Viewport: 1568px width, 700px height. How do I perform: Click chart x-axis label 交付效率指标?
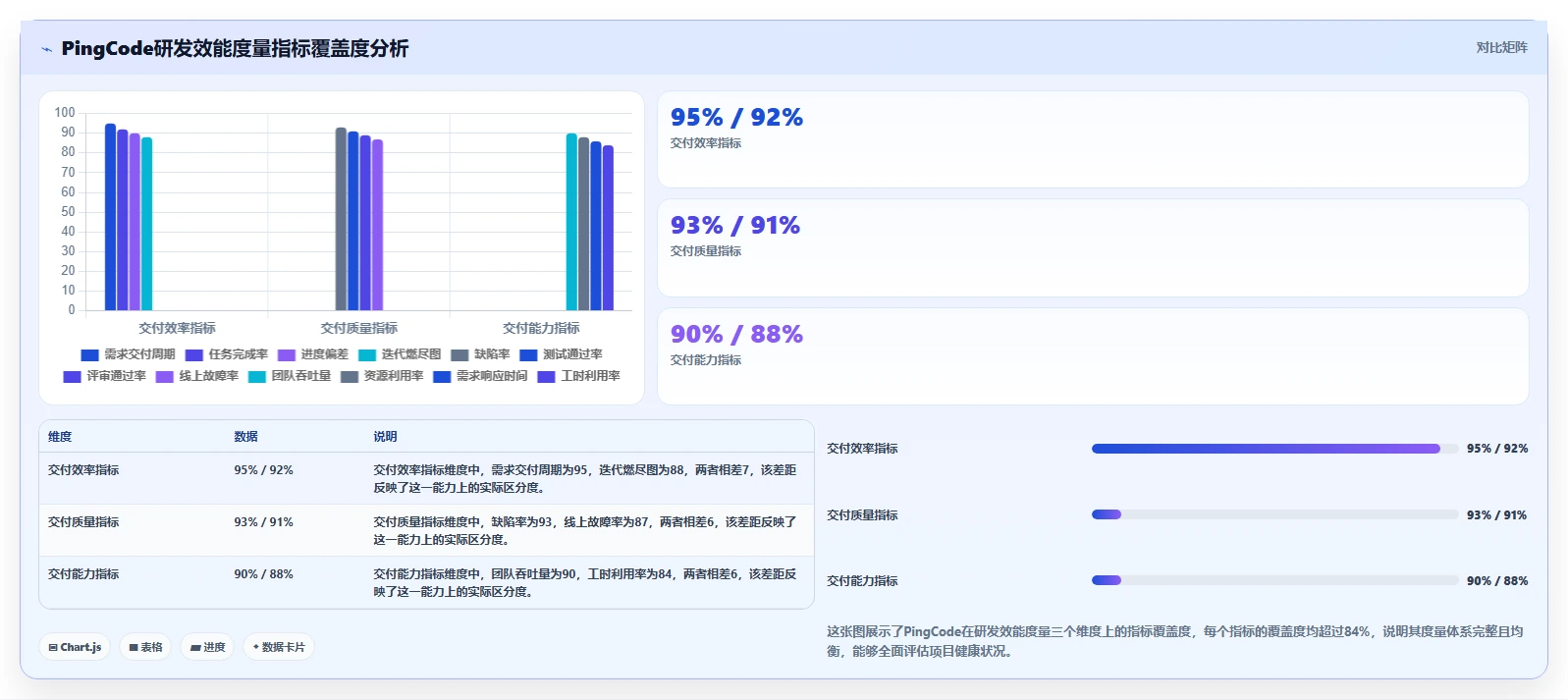click(177, 328)
